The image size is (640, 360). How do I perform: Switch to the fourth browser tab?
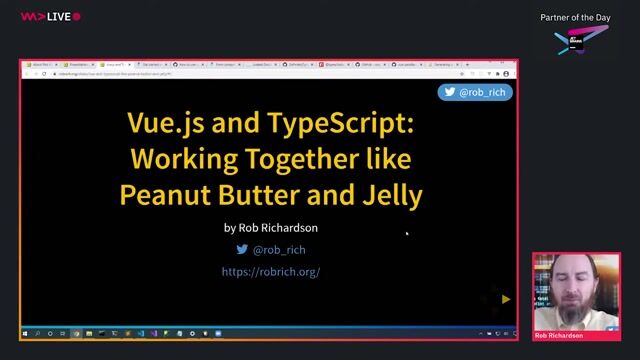152,64
